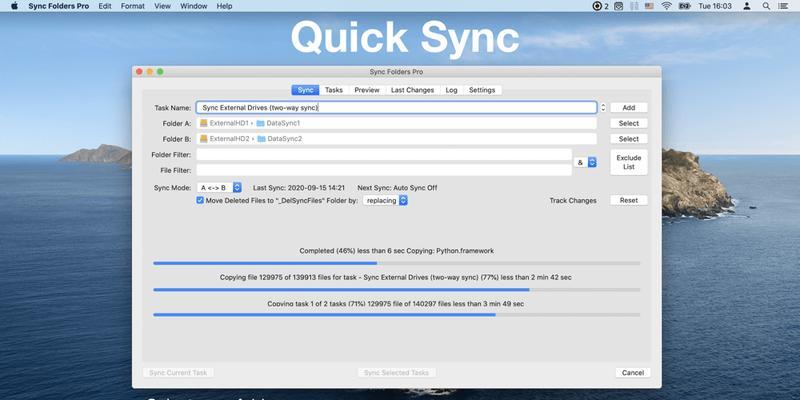Click the Sync Current Task button
Screen dimensions: 800x400
point(178,372)
